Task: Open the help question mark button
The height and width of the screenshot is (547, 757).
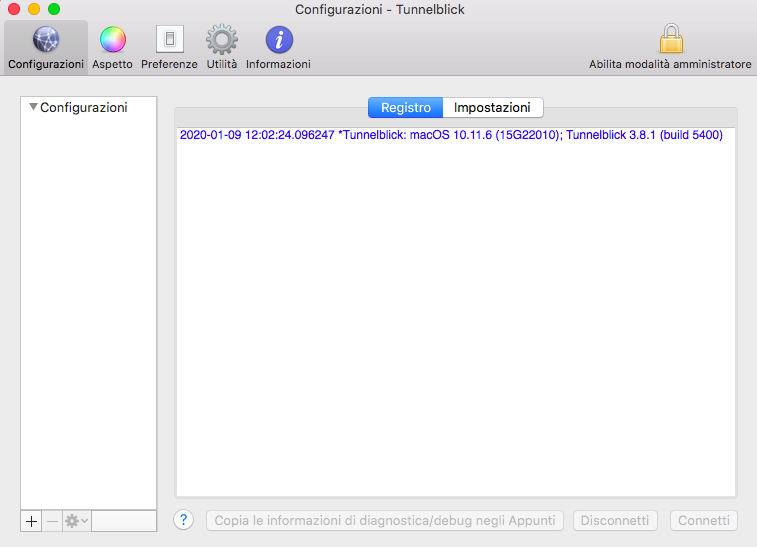Action: click(x=183, y=520)
